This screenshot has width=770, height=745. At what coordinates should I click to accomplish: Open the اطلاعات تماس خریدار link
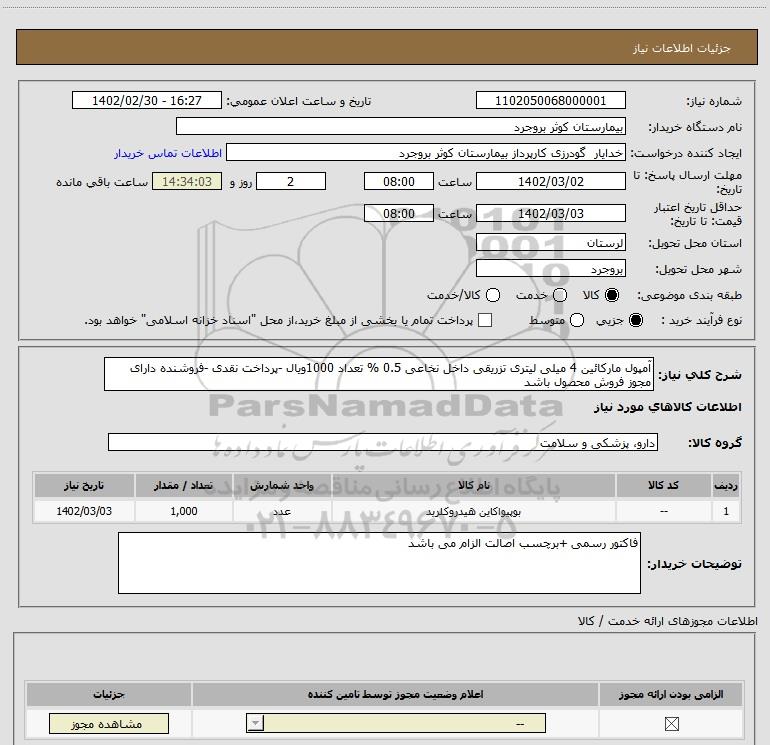[x=168, y=153]
